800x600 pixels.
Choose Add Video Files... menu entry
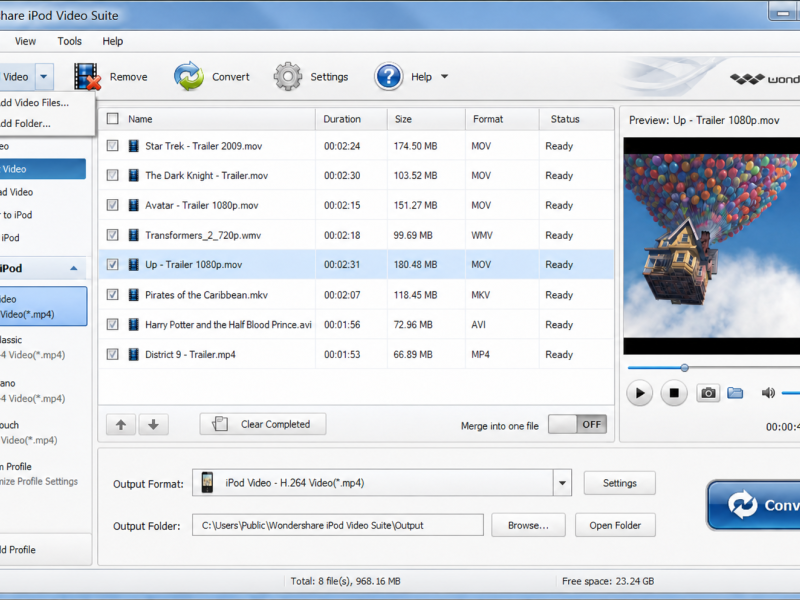coord(34,103)
